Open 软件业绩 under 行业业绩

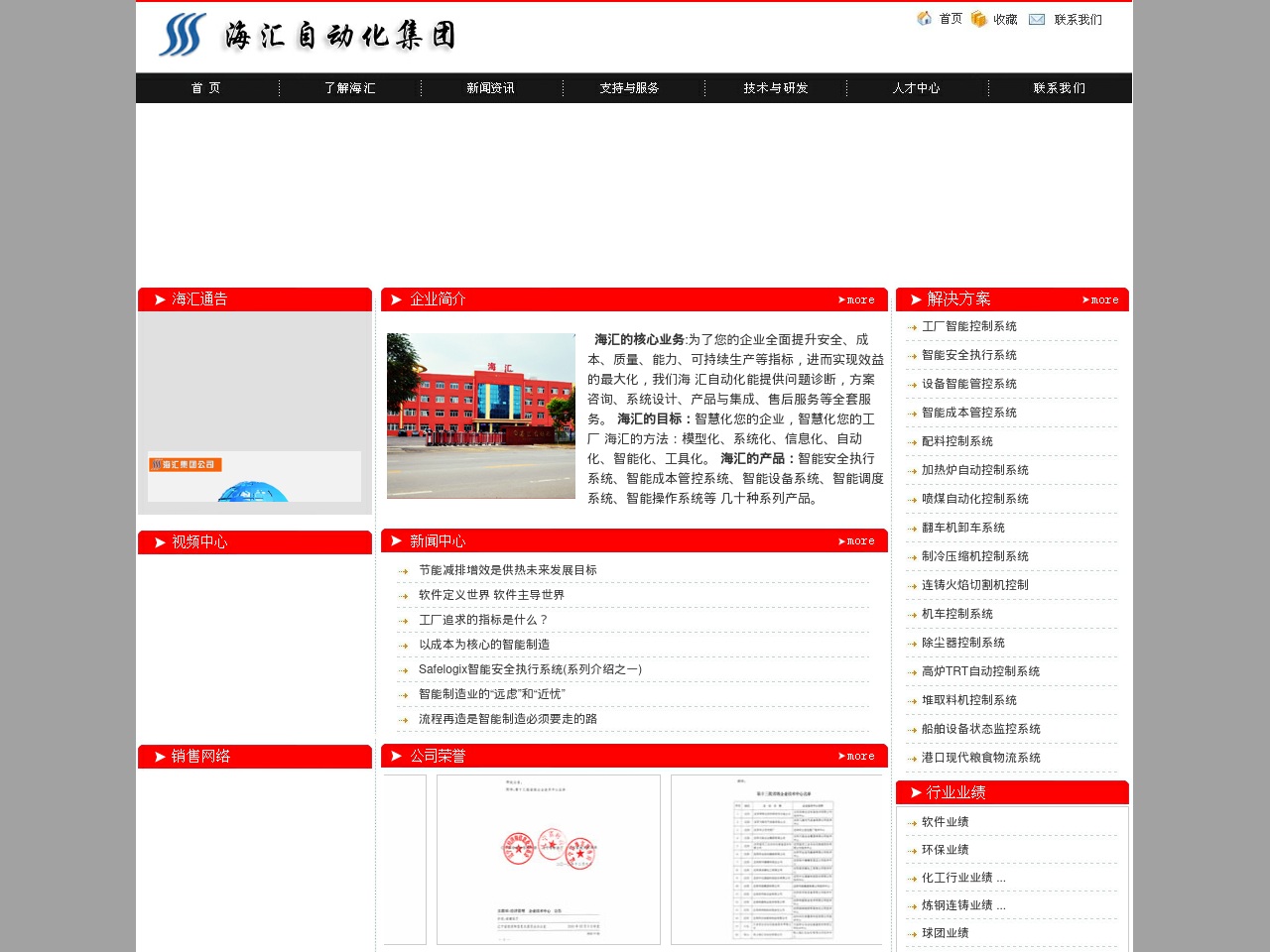click(x=946, y=822)
